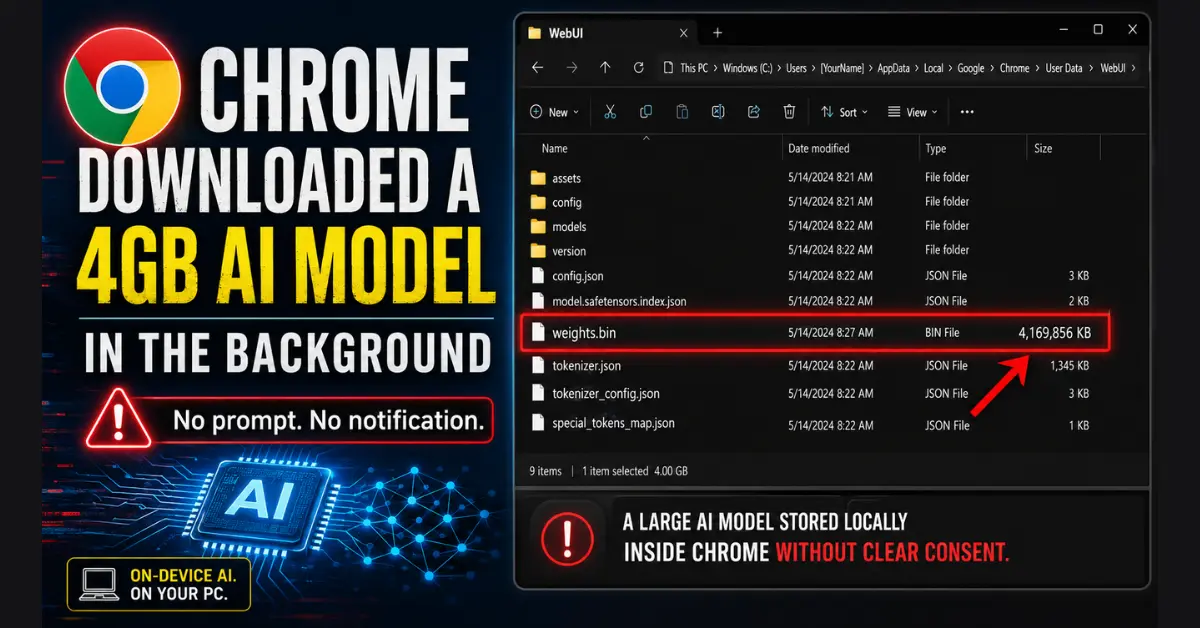Viewport: 1200px width, 628px height.
Task: Select the models folder name
Action: [569, 227]
